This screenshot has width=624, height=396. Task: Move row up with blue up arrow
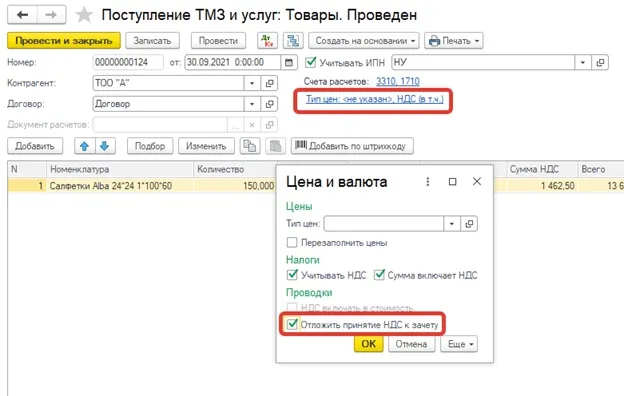click(84, 146)
